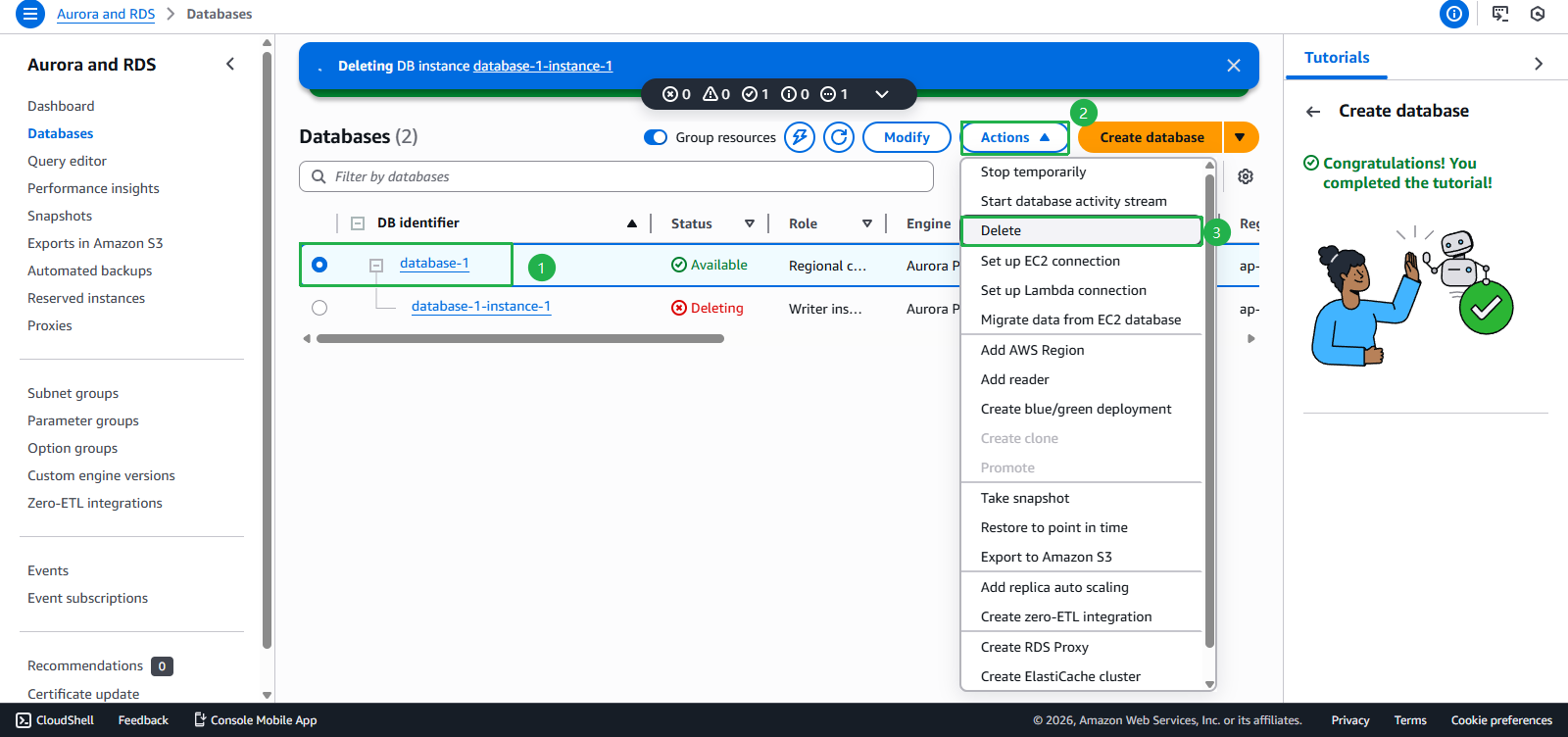Expand the notification status counts chevron
This screenshot has width=1568, height=737.
(882, 94)
